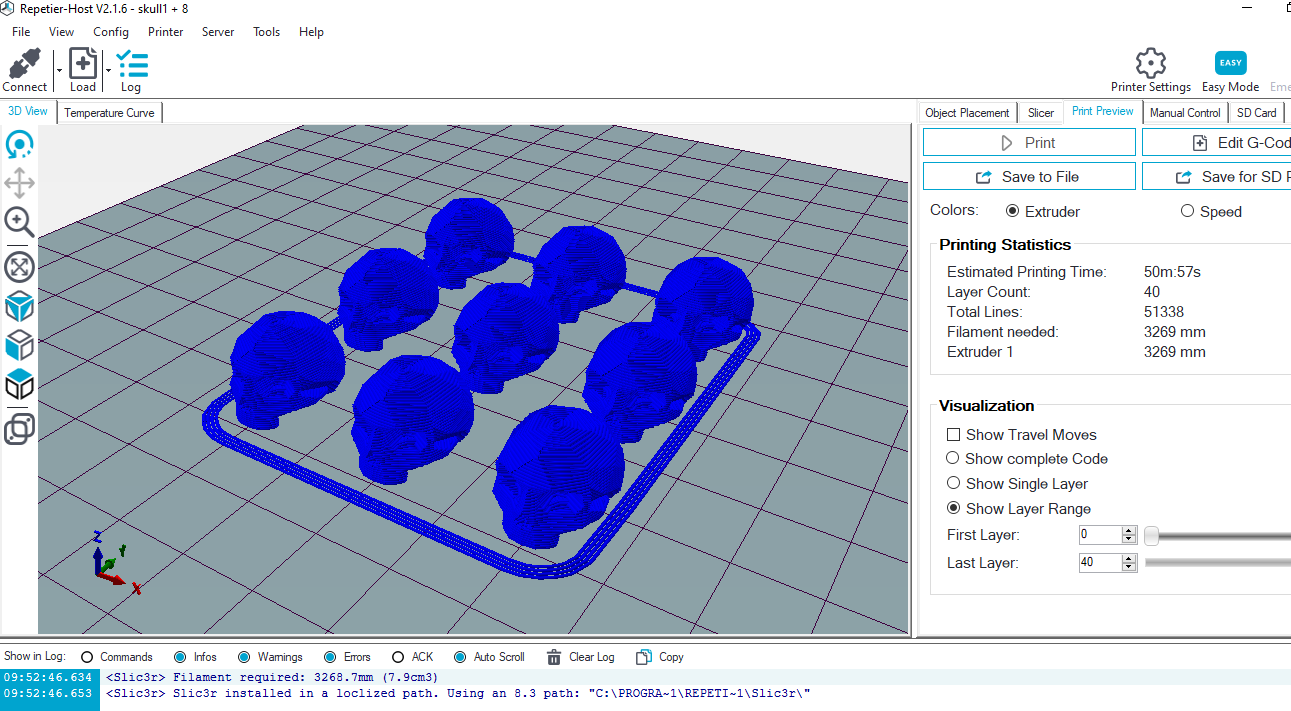Screen dimensions: 1291x711
Task: Switch to isometric cube view
Action: click(x=19, y=305)
